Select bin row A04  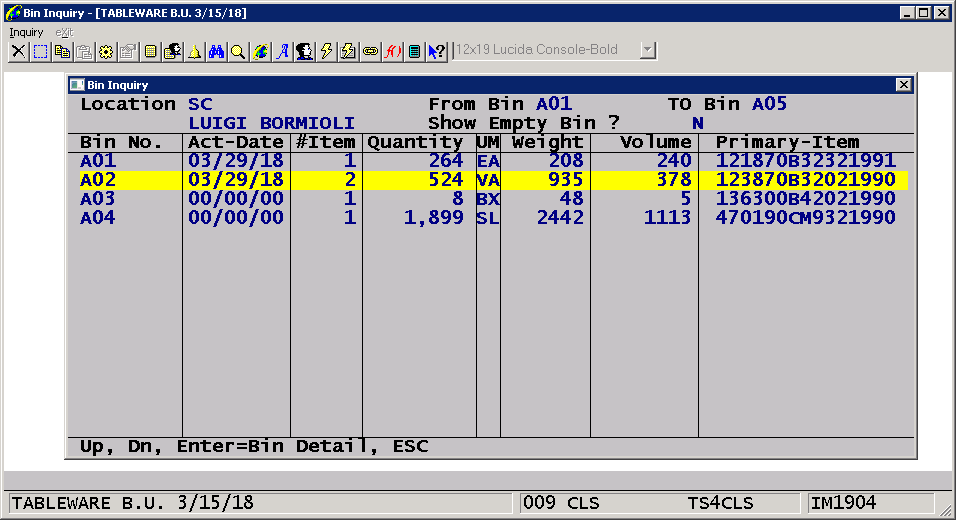click(494, 218)
